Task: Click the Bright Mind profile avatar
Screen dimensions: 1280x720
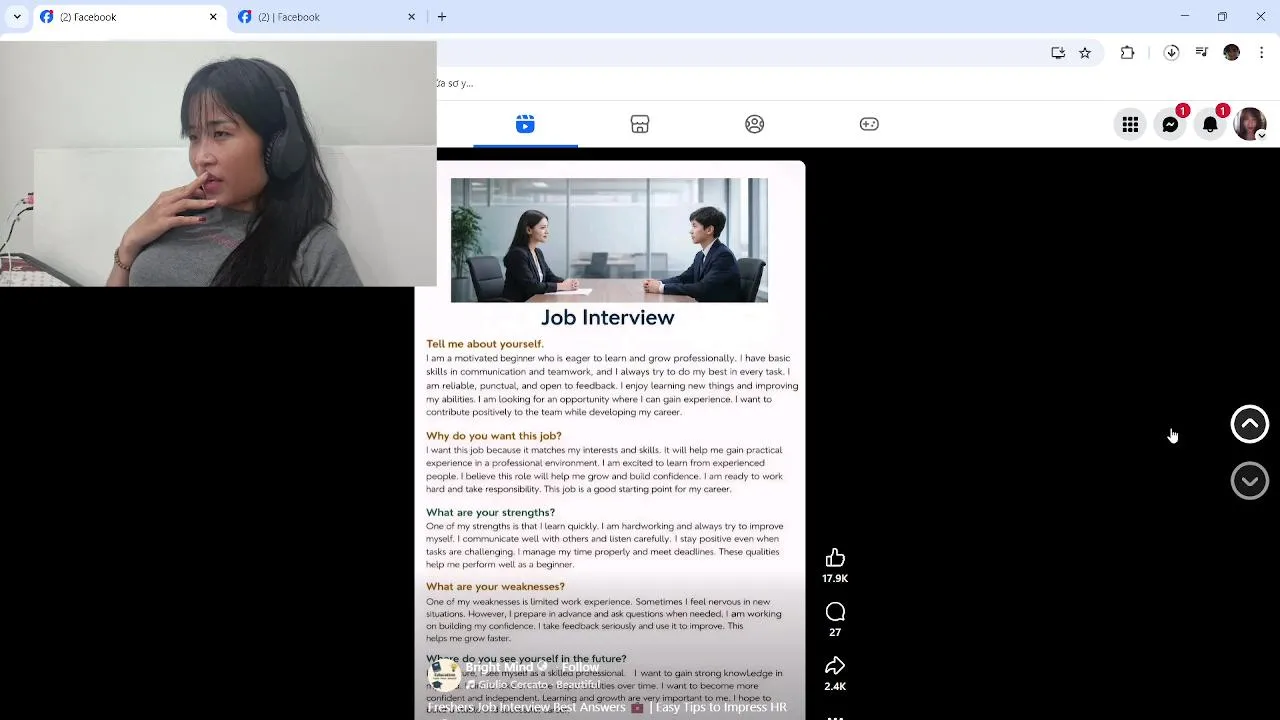Action: (444, 675)
